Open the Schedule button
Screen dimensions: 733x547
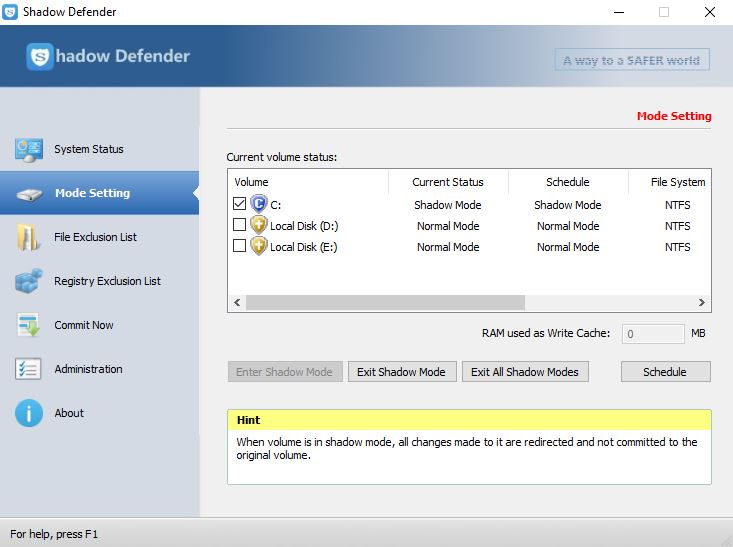665,372
